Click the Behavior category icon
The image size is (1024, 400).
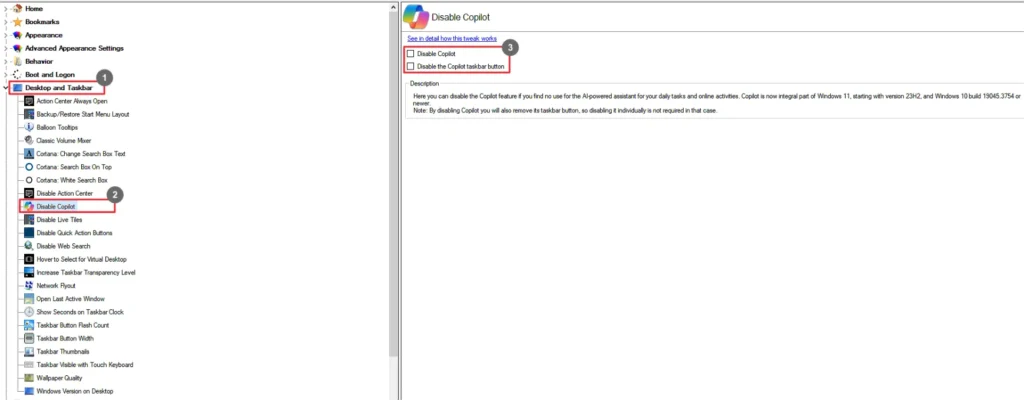tap(17, 61)
